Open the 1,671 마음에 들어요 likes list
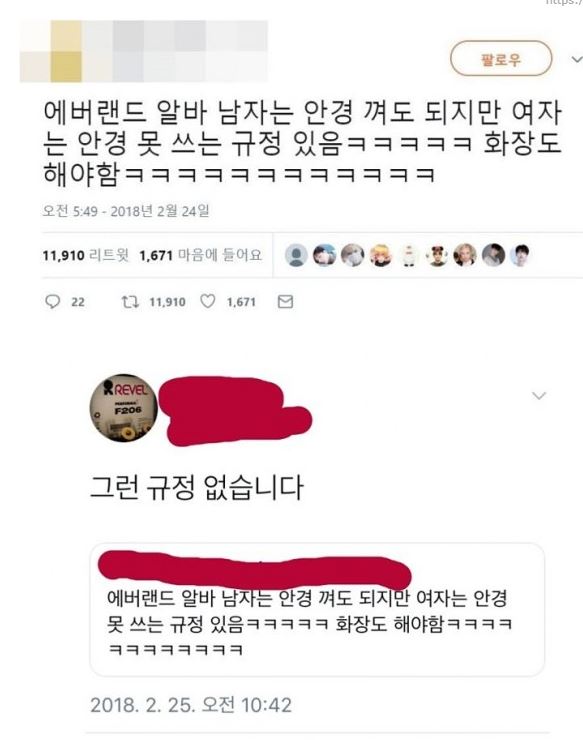The height and width of the screenshot is (740, 583). pyautogui.click(x=201, y=255)
